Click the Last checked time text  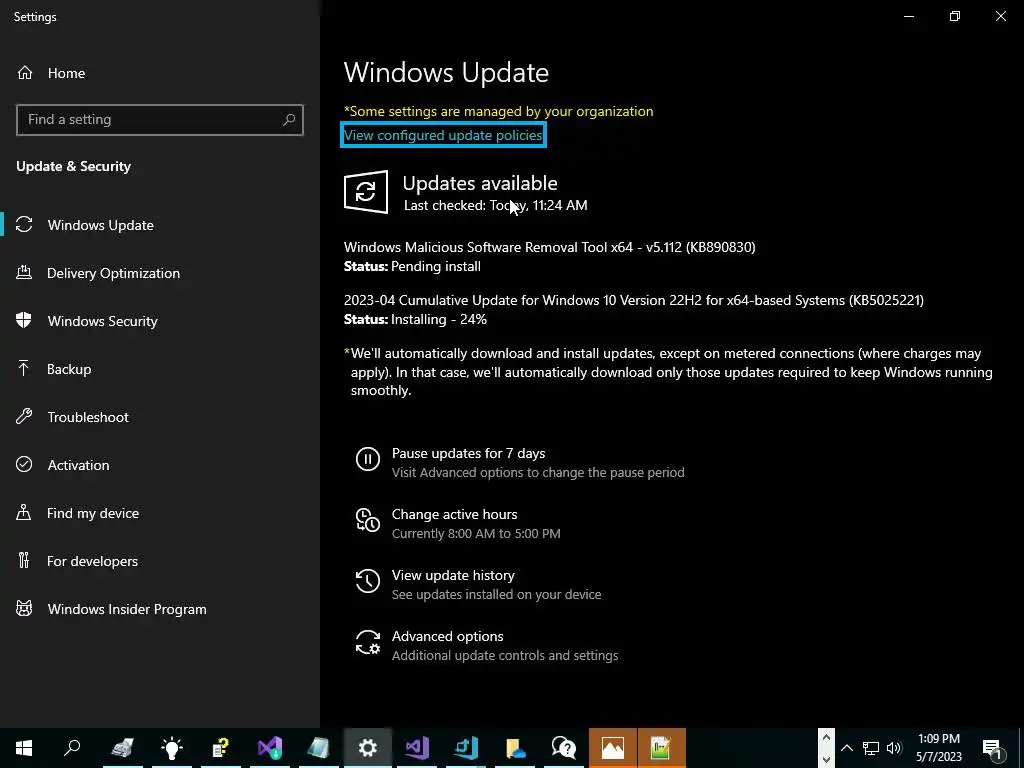(496, 205)
